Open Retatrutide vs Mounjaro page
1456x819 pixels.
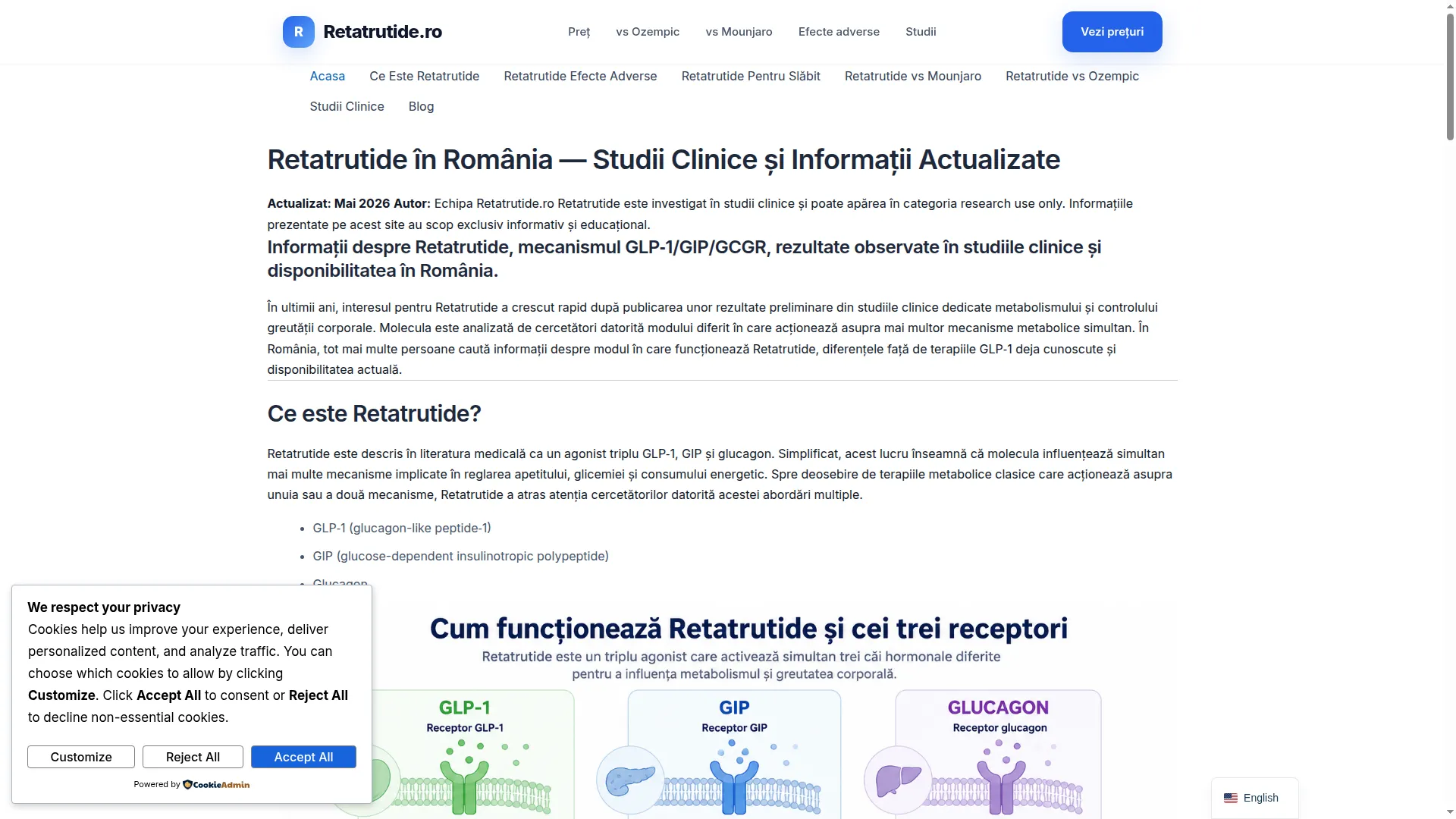[x=913, y=76]
